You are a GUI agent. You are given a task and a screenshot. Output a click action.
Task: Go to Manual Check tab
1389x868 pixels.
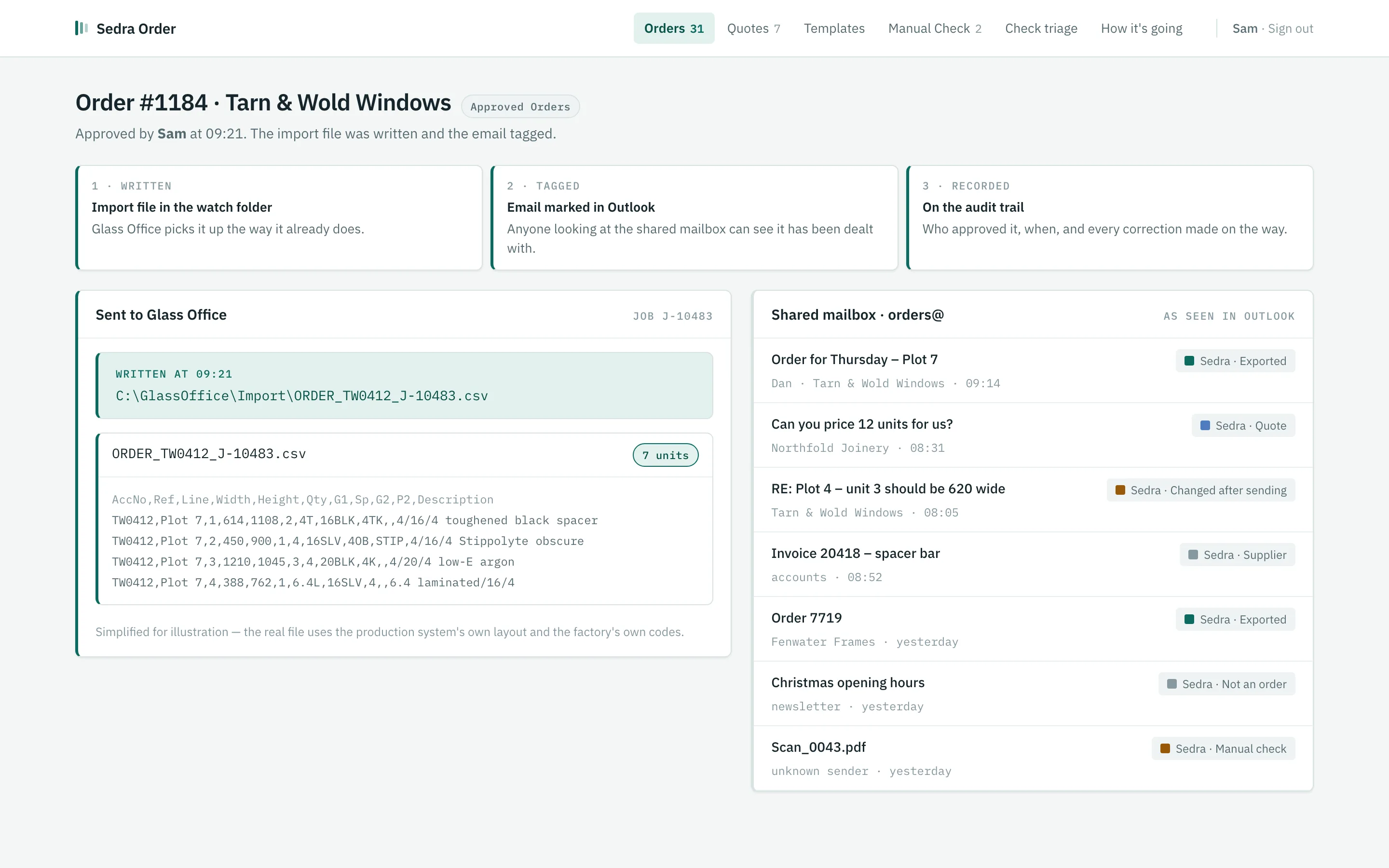pos(934,28)
